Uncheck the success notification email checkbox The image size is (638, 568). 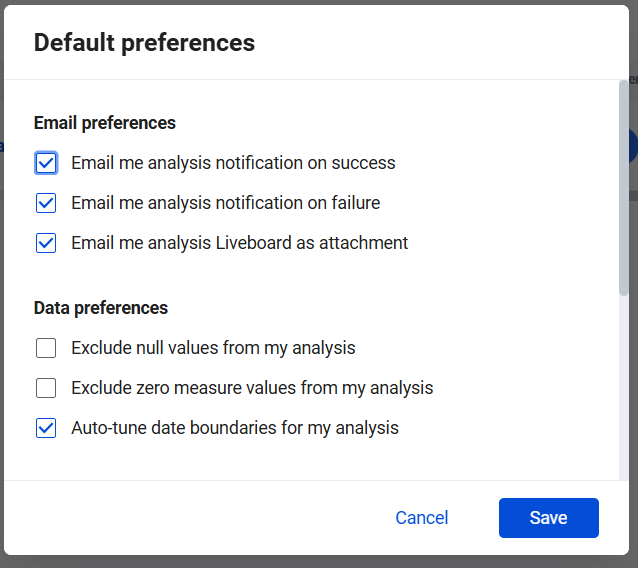click(x=46, y=163)
